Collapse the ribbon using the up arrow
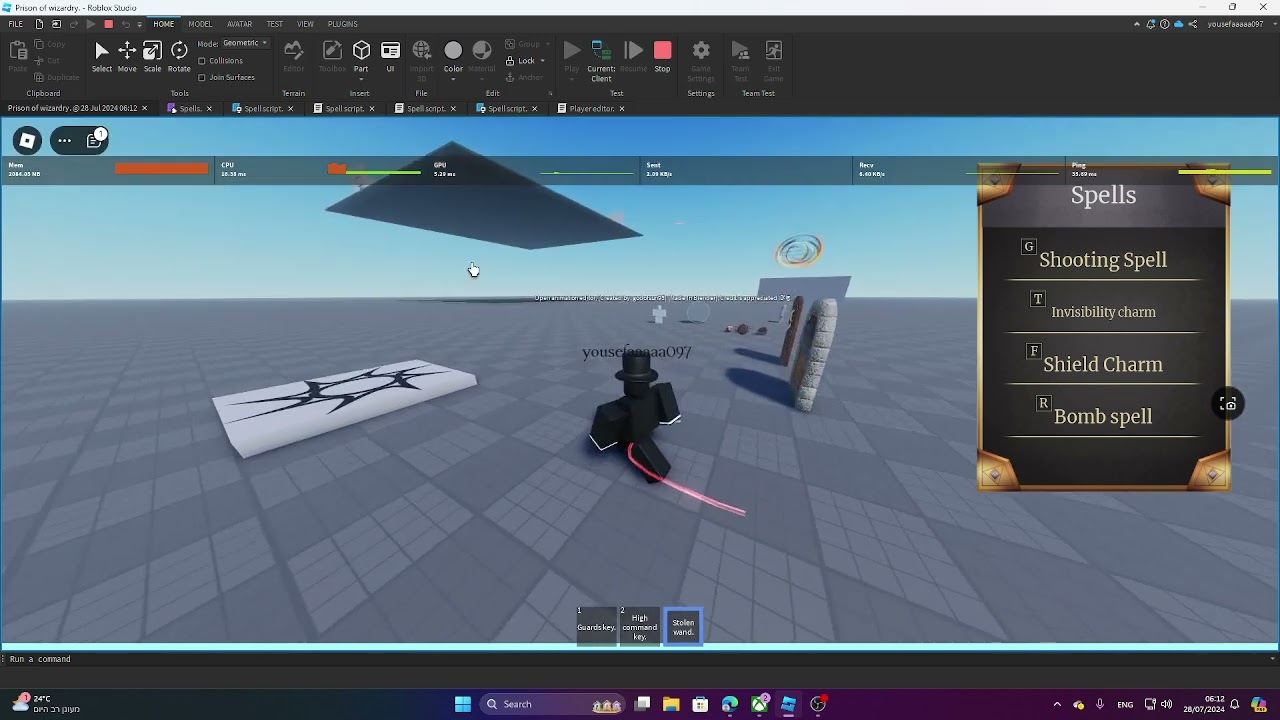Image resolution: width=1280 pixels, height=720 pixels. coord(1137,24)
